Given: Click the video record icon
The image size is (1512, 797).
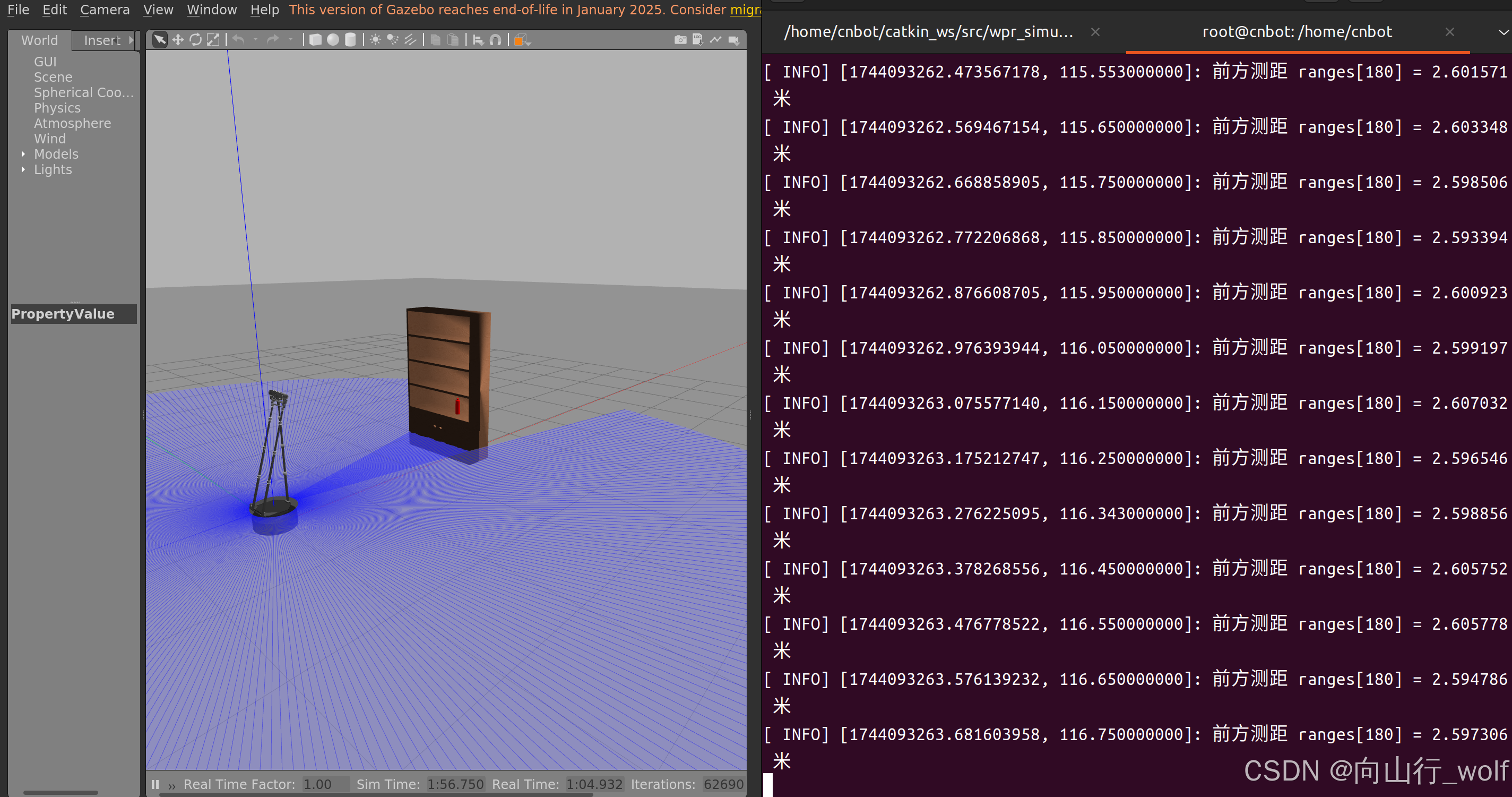Looking at the screenshot, I should 733,40.
